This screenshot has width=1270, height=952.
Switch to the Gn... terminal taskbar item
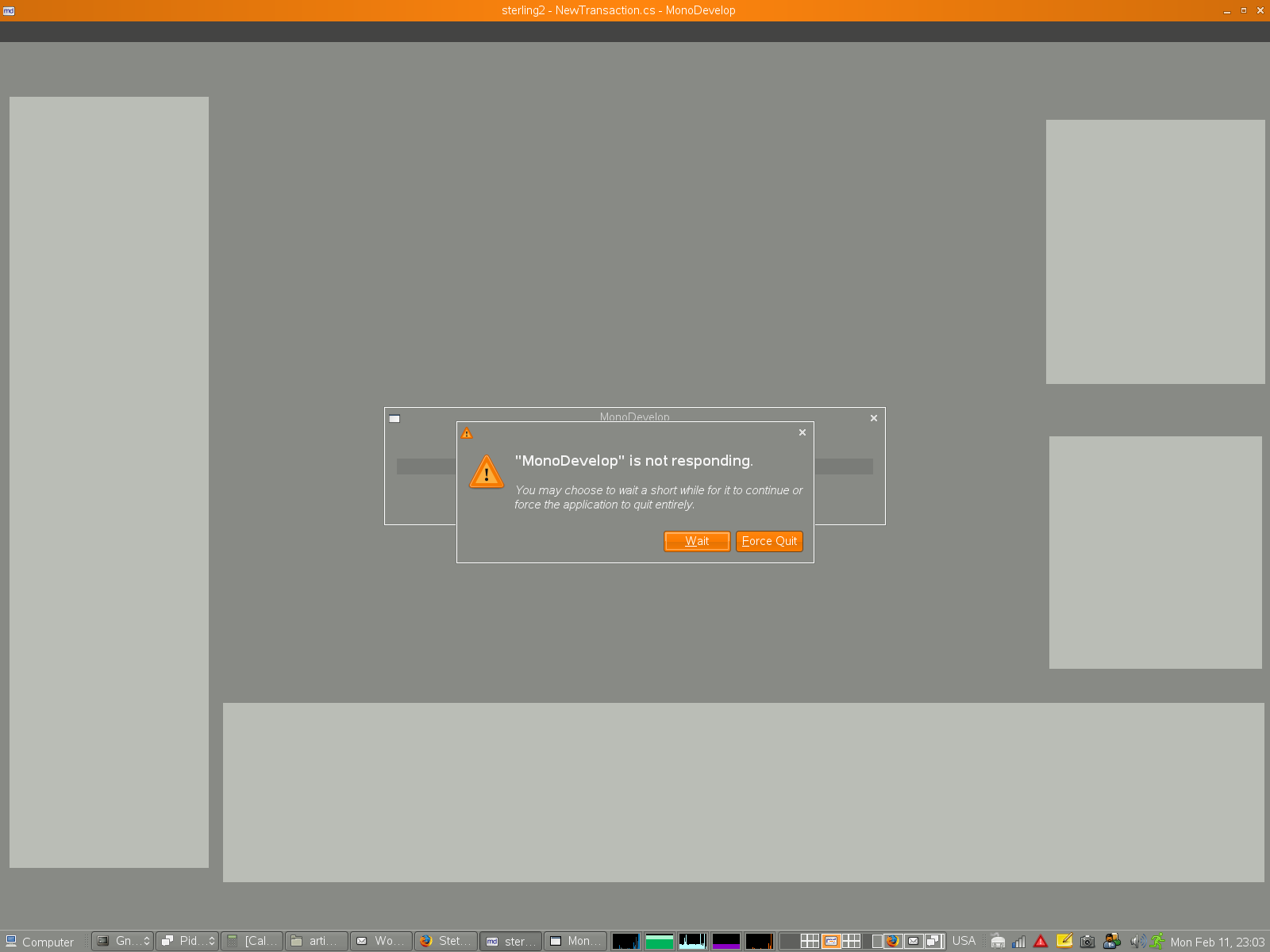pos(121,941)
